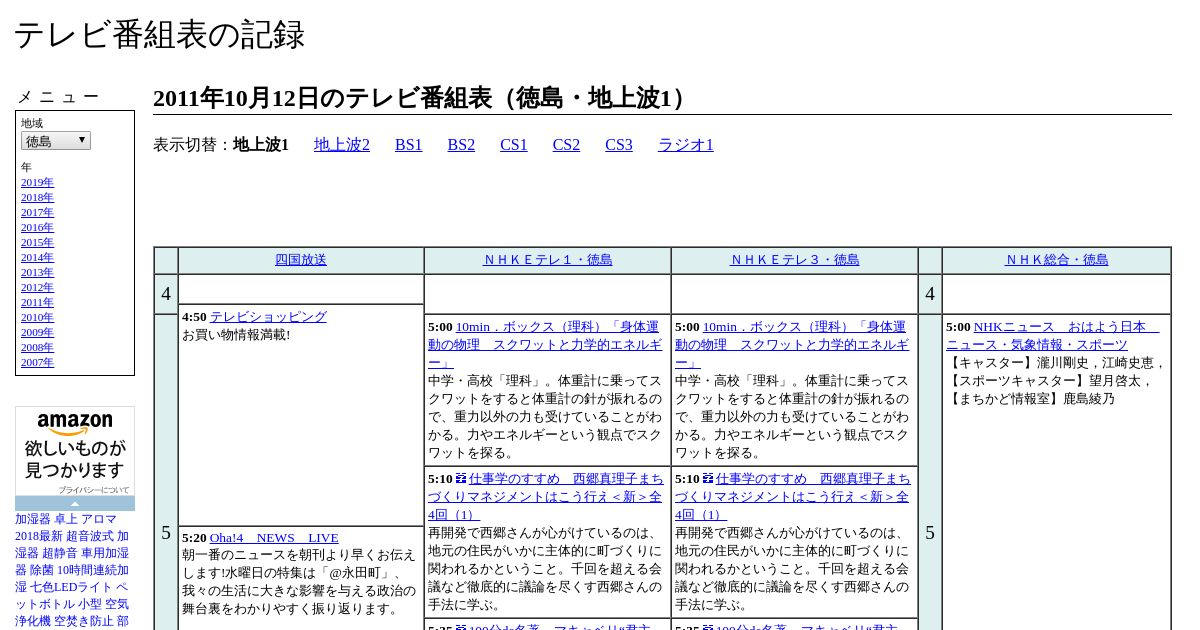Open the 2013年 archive link
This screenshot has height=630, width=1200.
coord(37,272)
